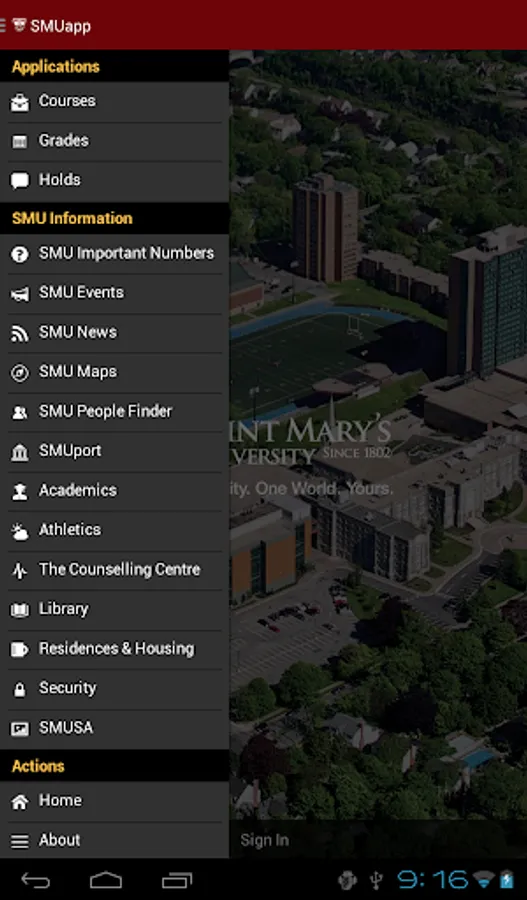Tap the question mark icon for Important Numbers

coord(20,254)
